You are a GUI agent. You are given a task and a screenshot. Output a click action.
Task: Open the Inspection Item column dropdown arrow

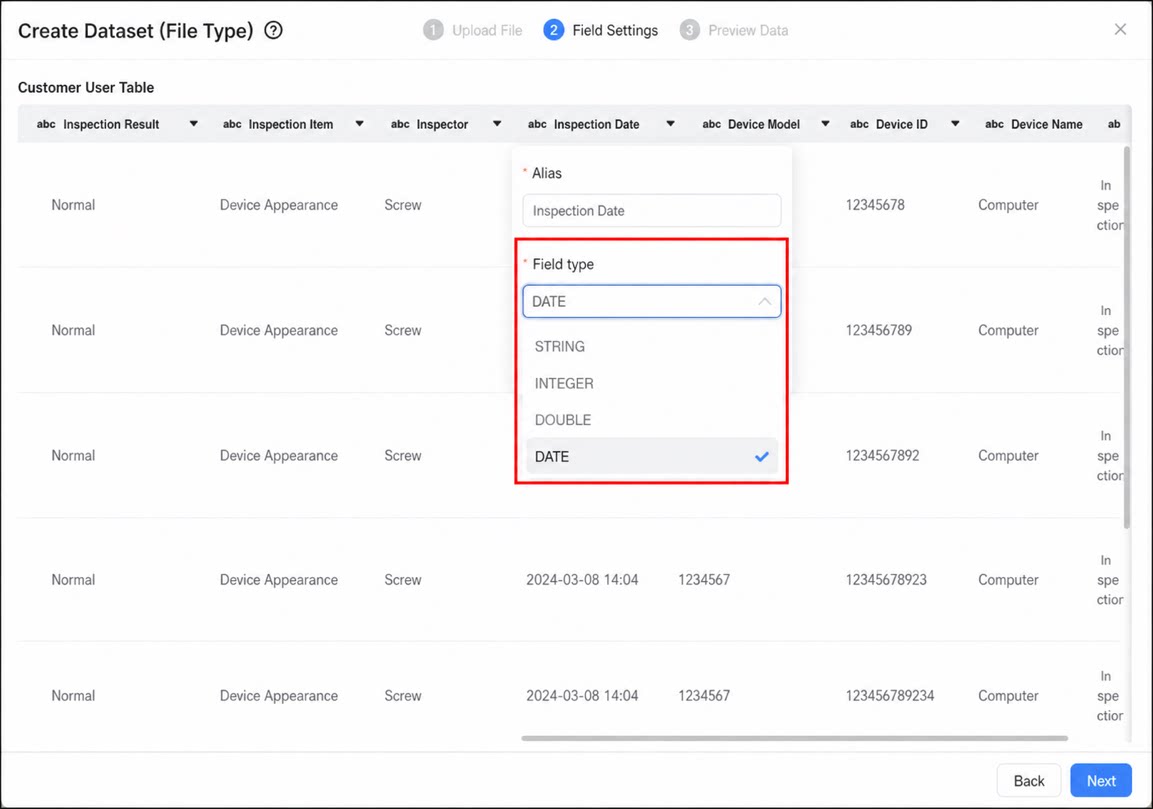(x=360, y=124)
